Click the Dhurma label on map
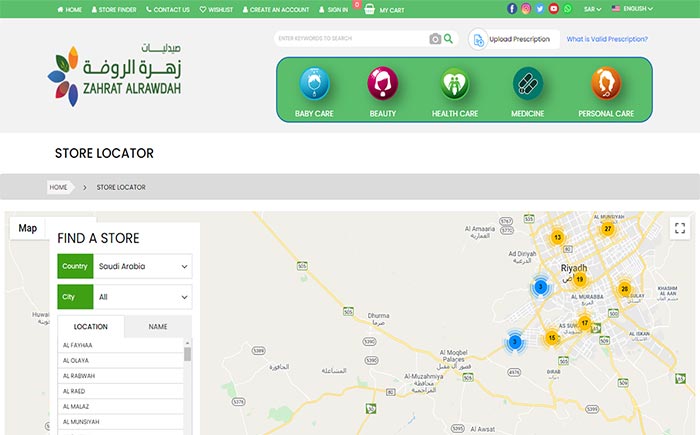 coord(378,315)
